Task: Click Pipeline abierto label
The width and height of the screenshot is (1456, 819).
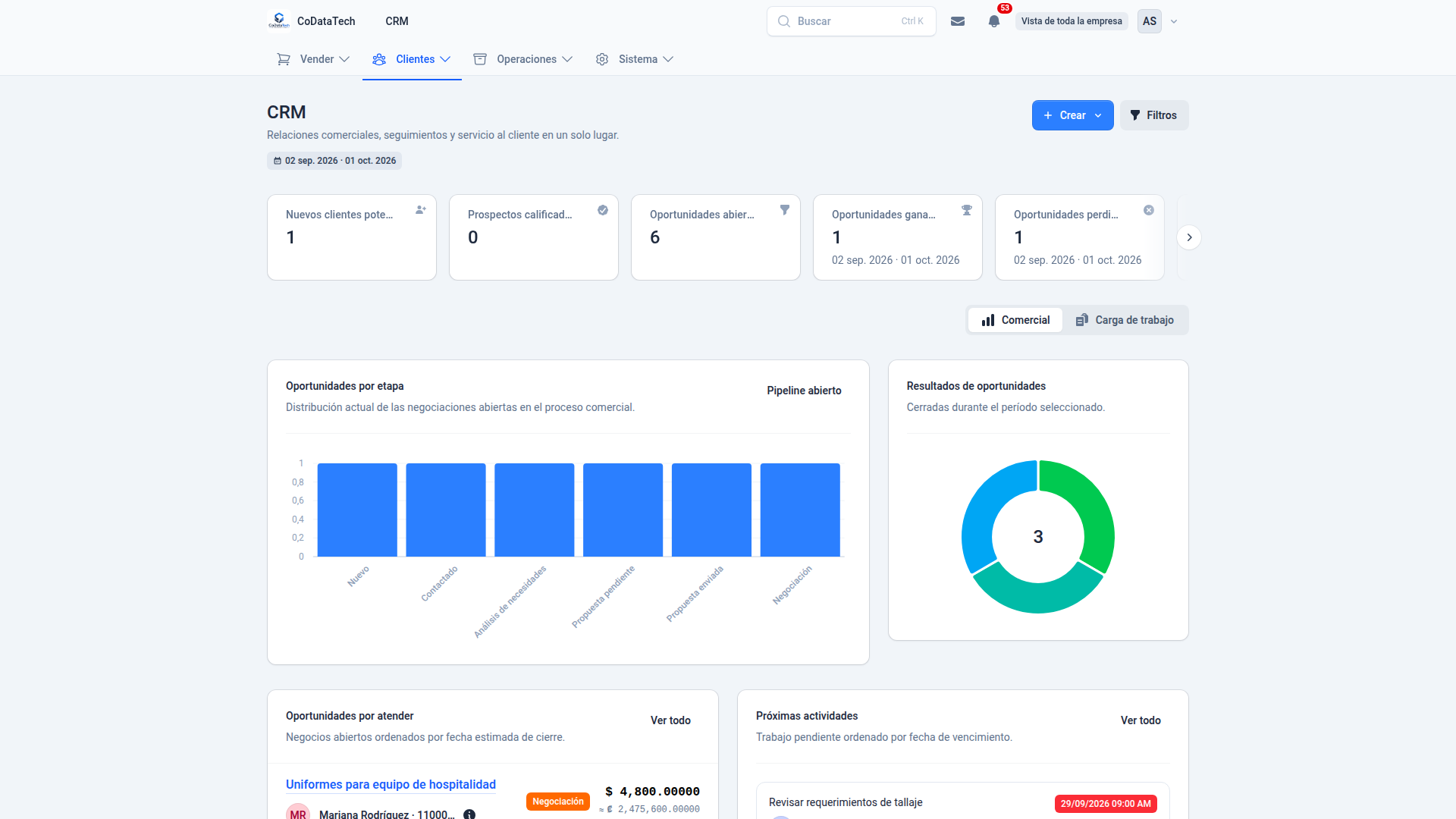Action: tap(804, 391)
